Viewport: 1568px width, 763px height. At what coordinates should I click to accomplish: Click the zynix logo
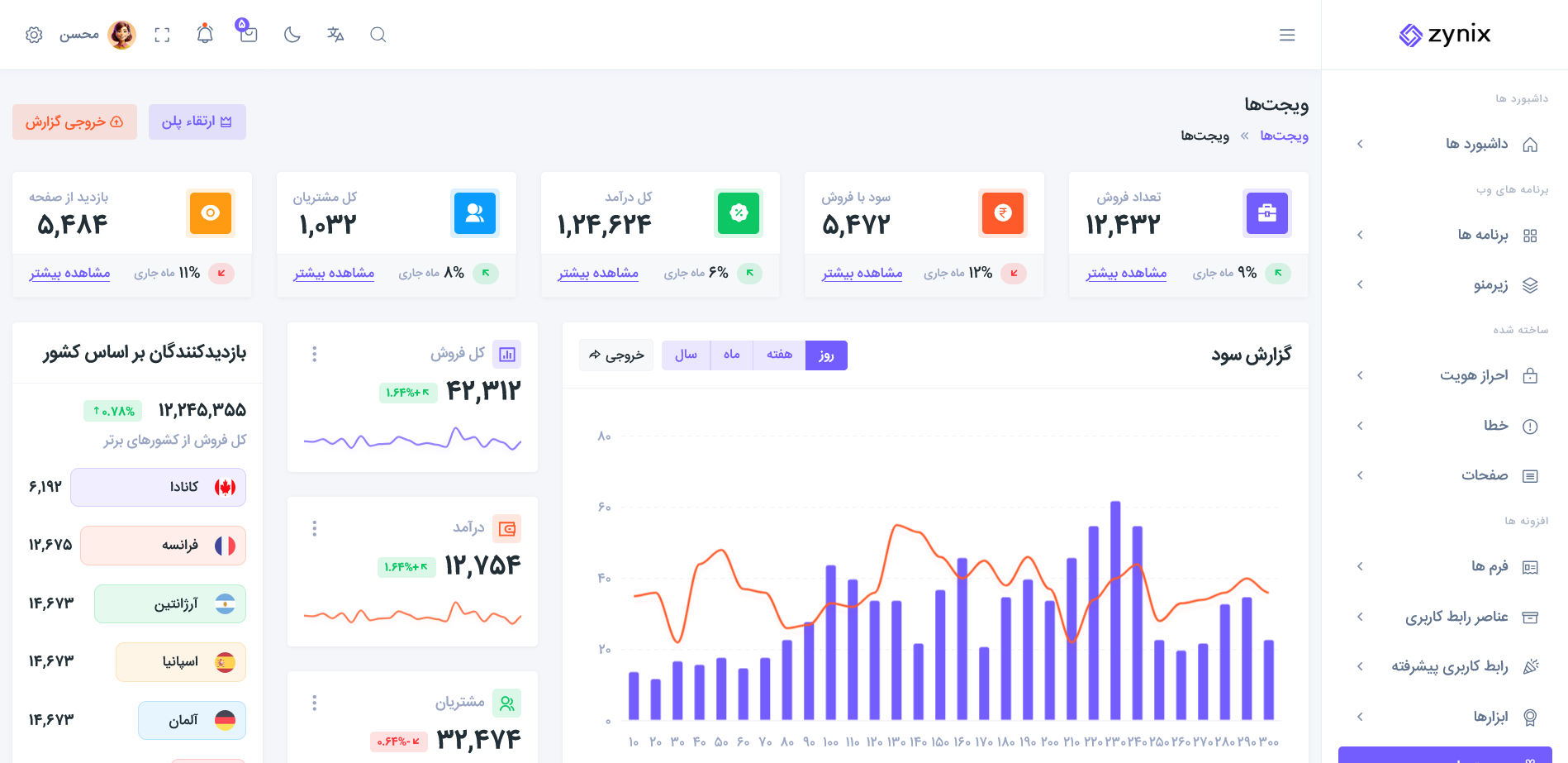pos(1445,35)
